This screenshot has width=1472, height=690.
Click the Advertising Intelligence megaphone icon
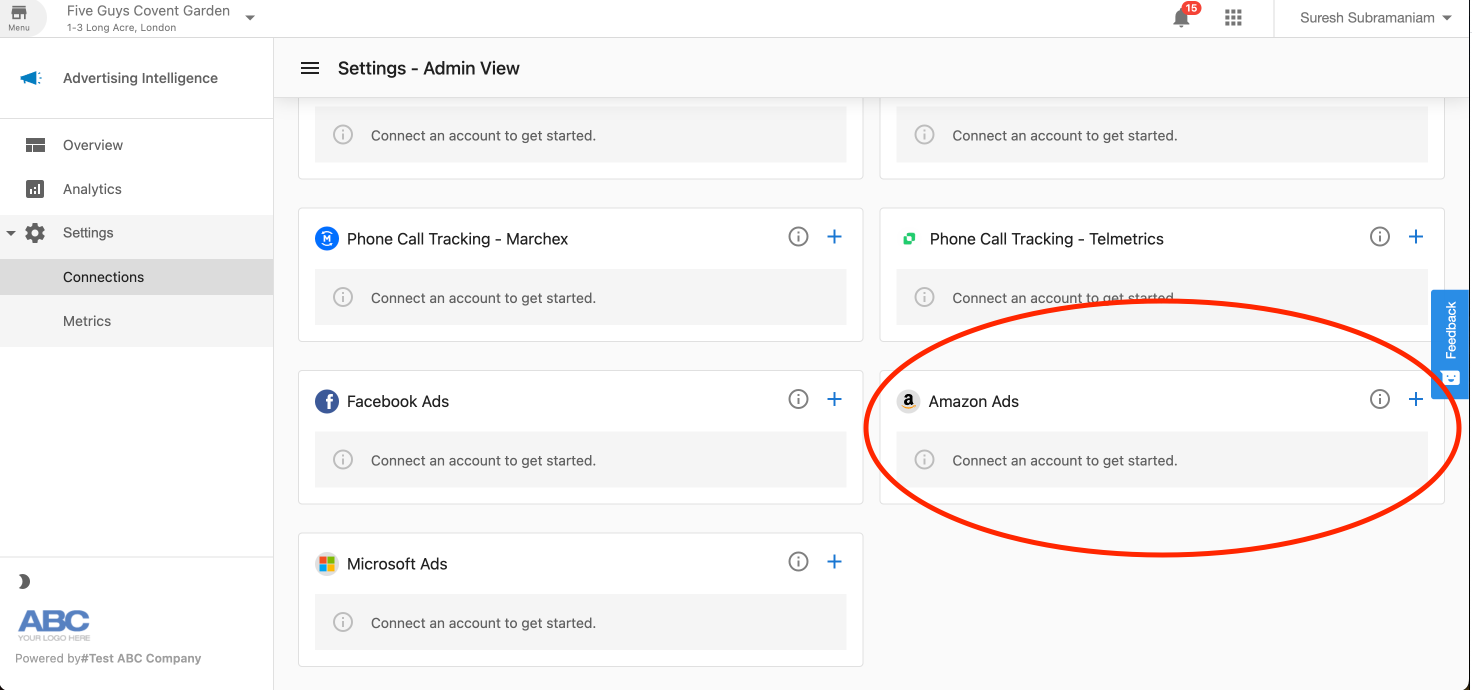(31, 77)
